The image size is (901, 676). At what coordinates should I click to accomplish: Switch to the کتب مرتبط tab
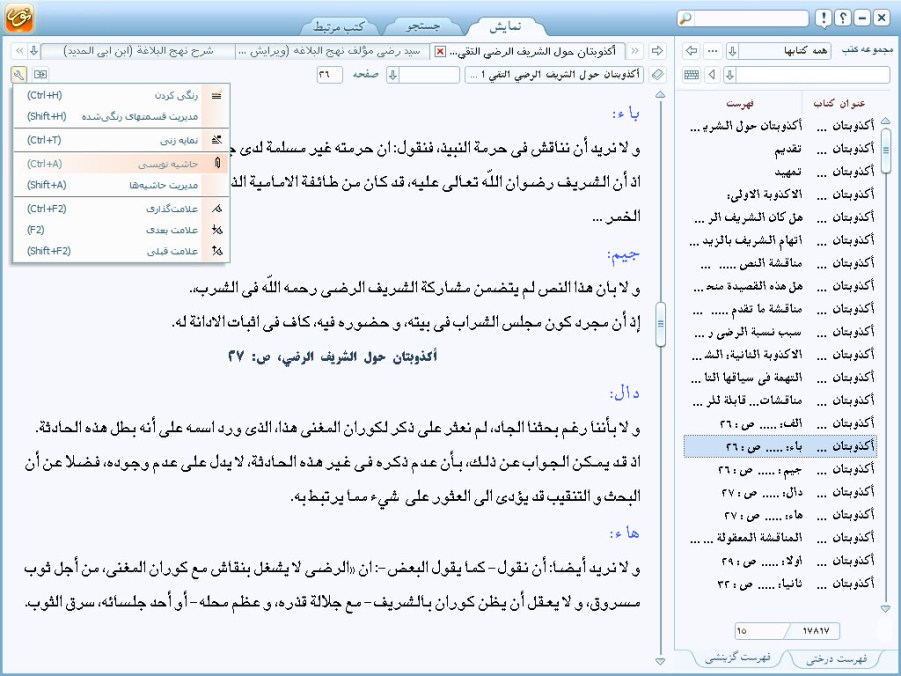pos(339,26)
